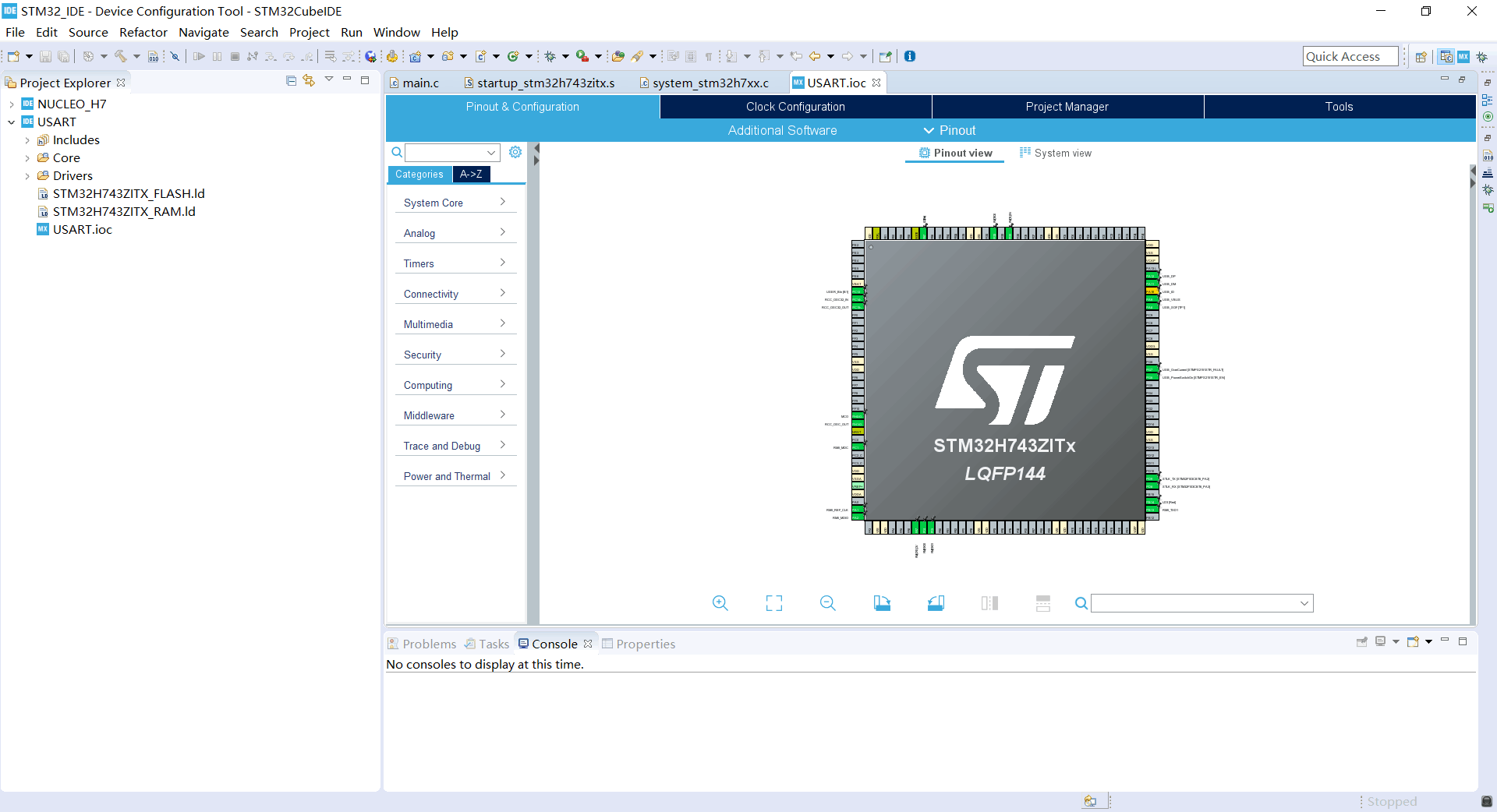The image size is (1497, 812).
Task: Select the Debug icon in the toolbar
Action: click(x=550, y=56)
